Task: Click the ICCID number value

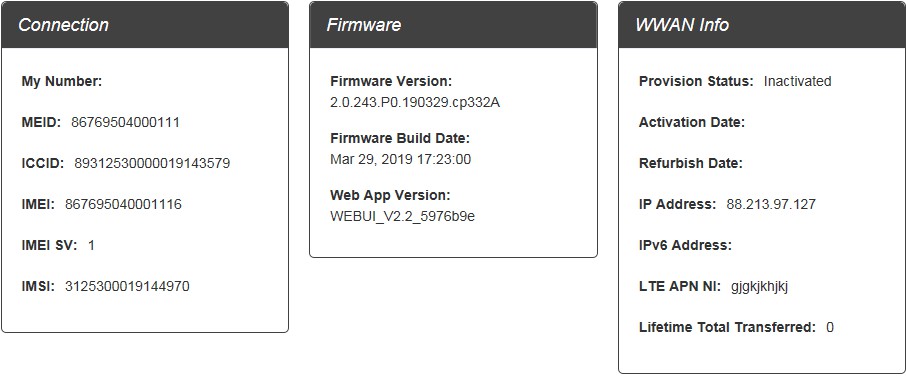Action: coord(152,164)
